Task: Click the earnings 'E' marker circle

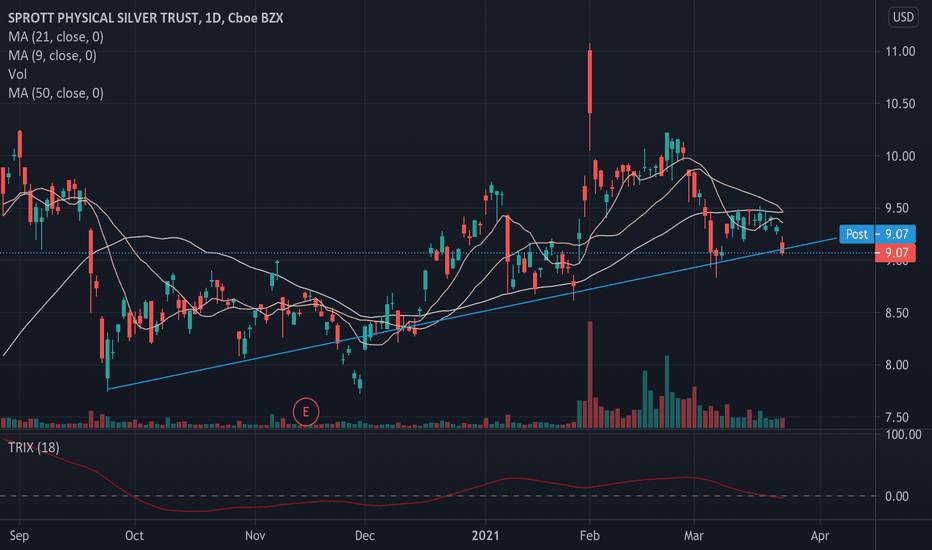Action: point(306,411)
